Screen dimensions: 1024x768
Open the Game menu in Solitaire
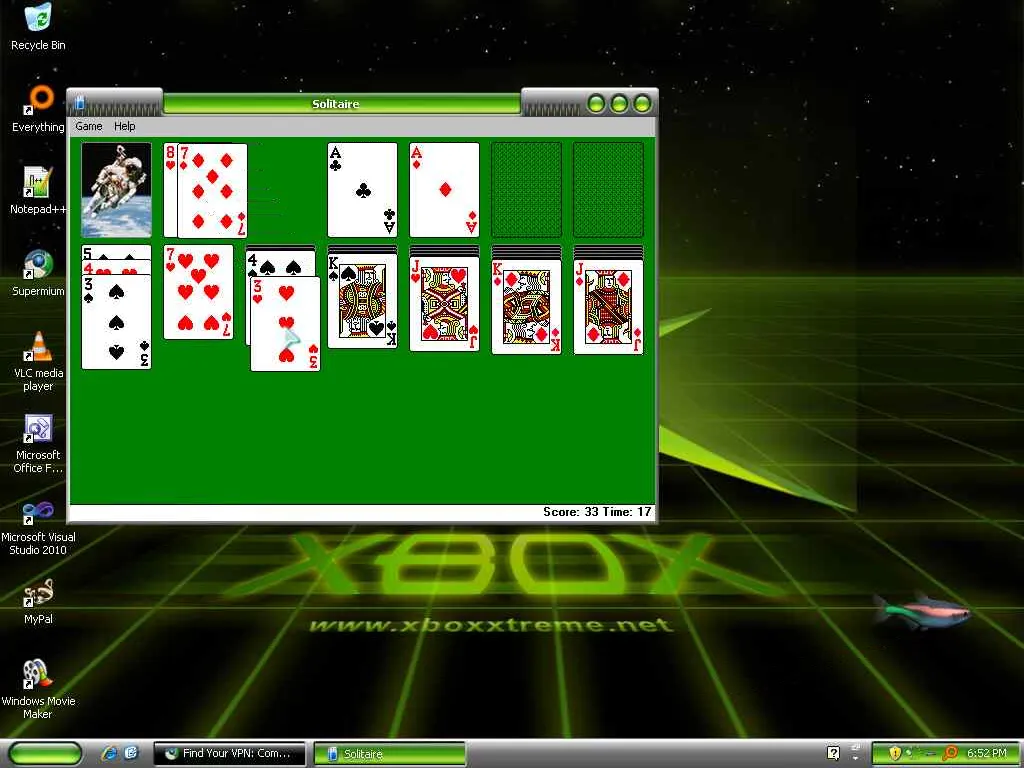coord(89,126)
